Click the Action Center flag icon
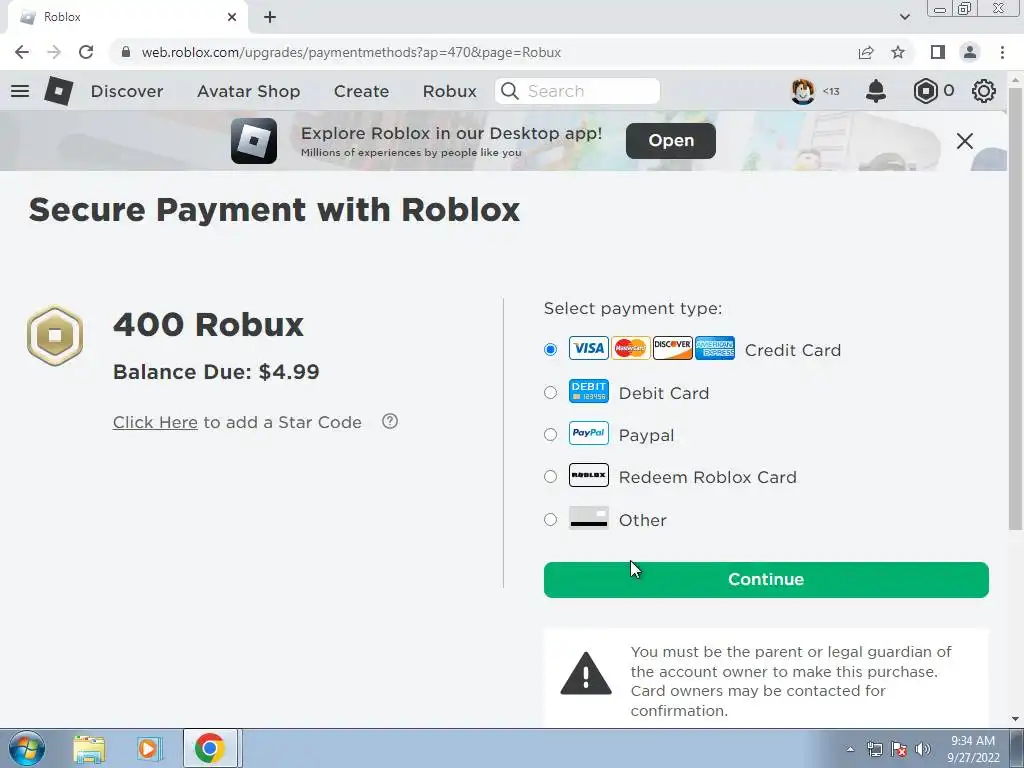Screen dimensions: 1024x768 899,749
